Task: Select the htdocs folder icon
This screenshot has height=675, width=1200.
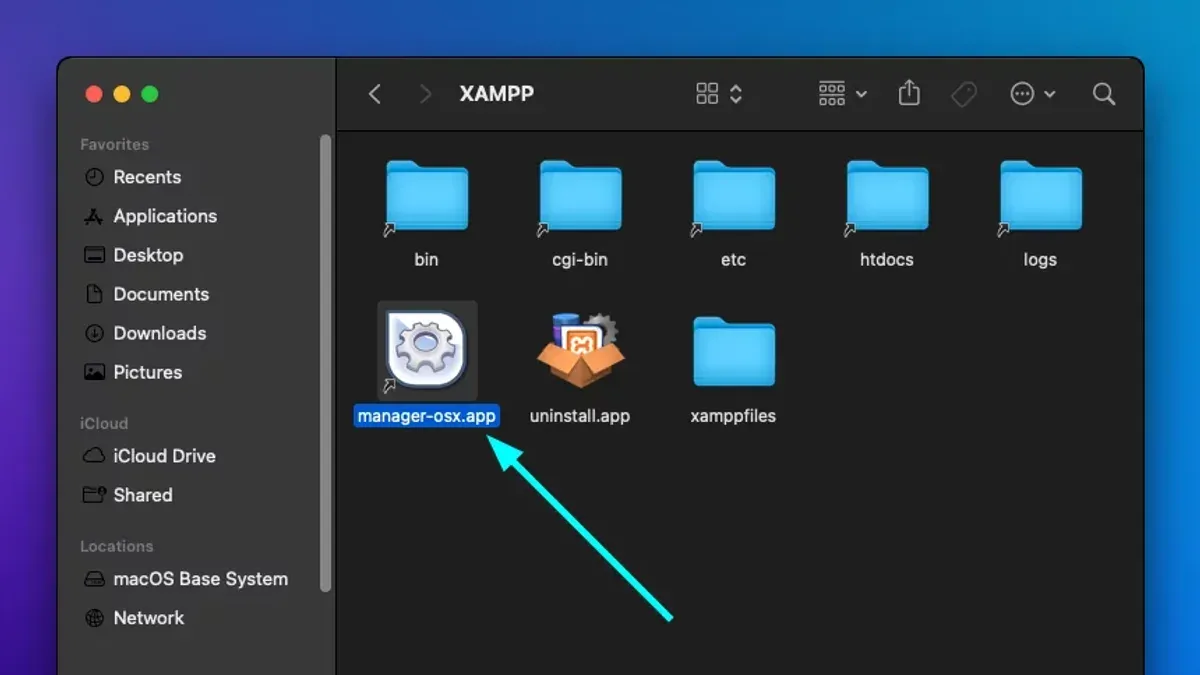Action: click(887, 196)
